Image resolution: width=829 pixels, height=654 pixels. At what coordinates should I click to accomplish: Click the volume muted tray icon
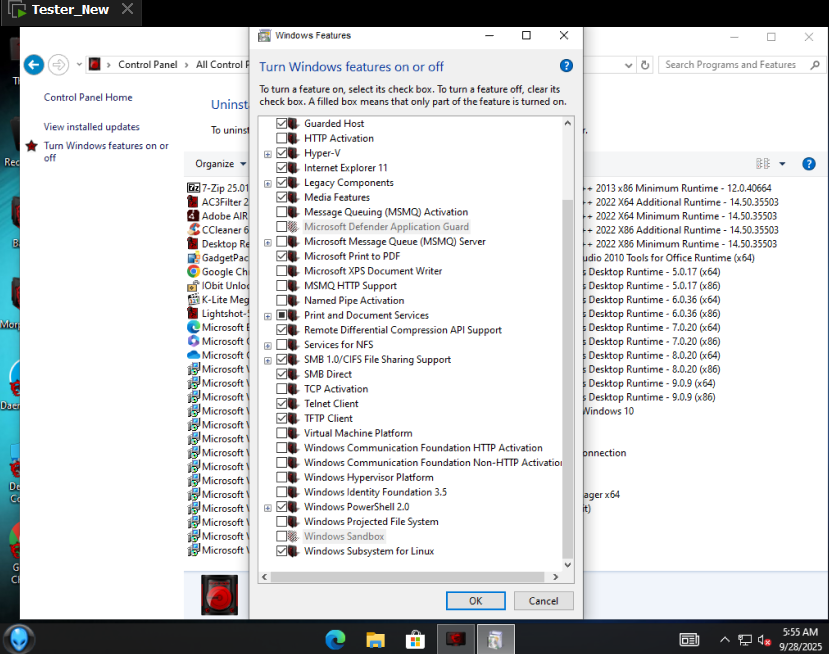[x=764, y=640]
